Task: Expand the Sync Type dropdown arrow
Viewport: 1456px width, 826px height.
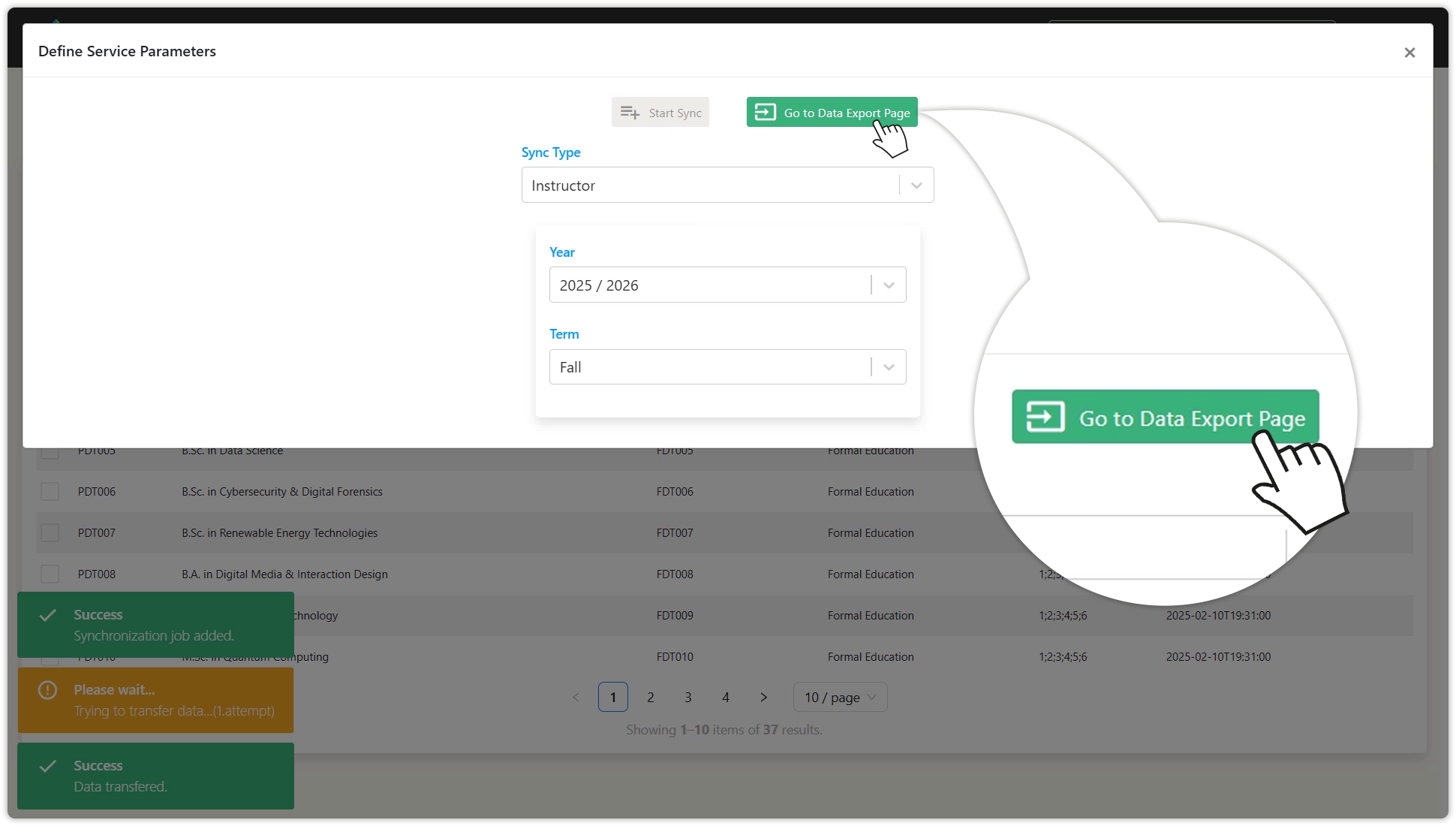Action: (916, 185)
